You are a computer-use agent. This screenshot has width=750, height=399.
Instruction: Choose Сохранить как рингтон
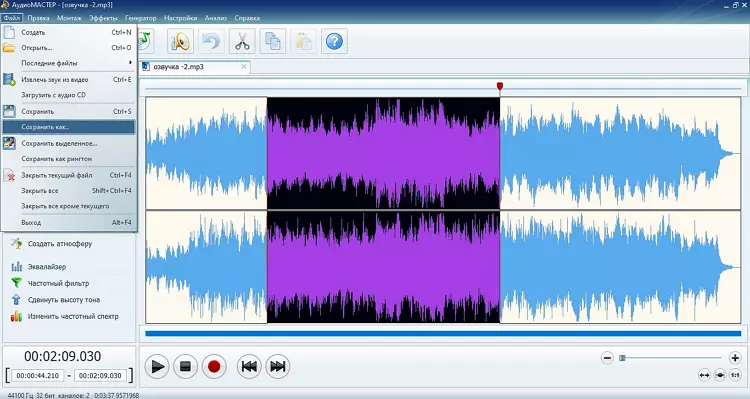tap(69, 158)
